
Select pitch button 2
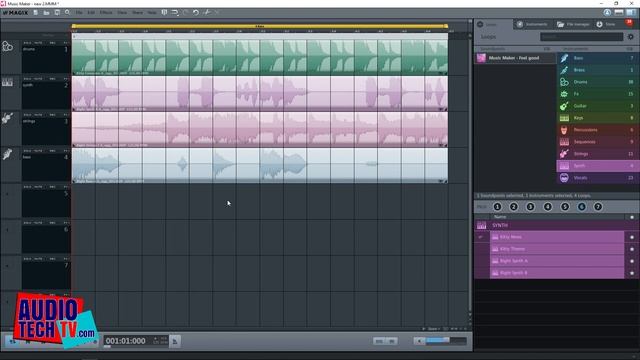tap(514, 207)
